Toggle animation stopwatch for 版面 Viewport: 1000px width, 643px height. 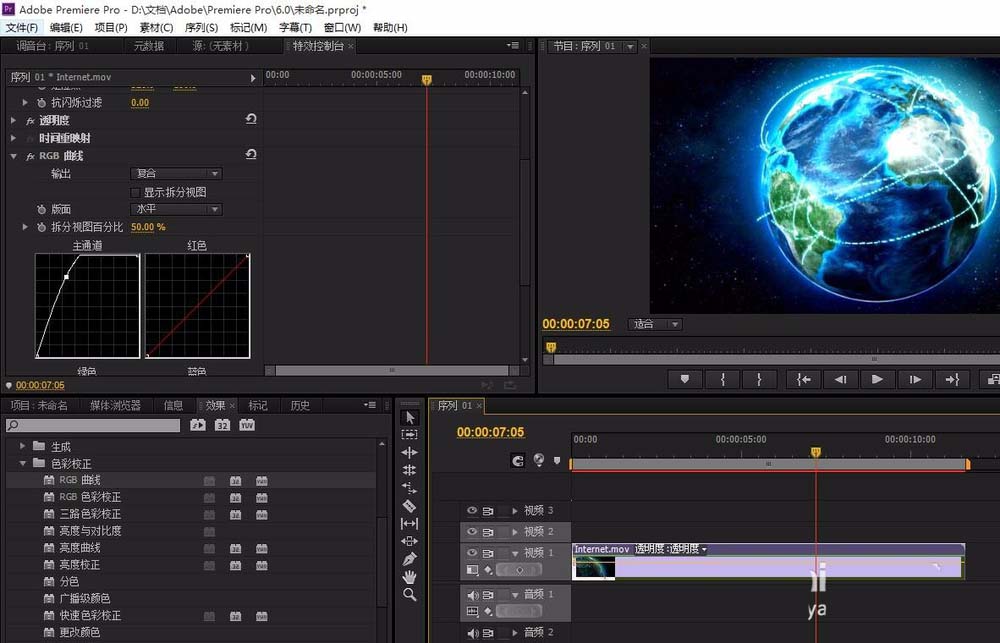click(41, 209)
